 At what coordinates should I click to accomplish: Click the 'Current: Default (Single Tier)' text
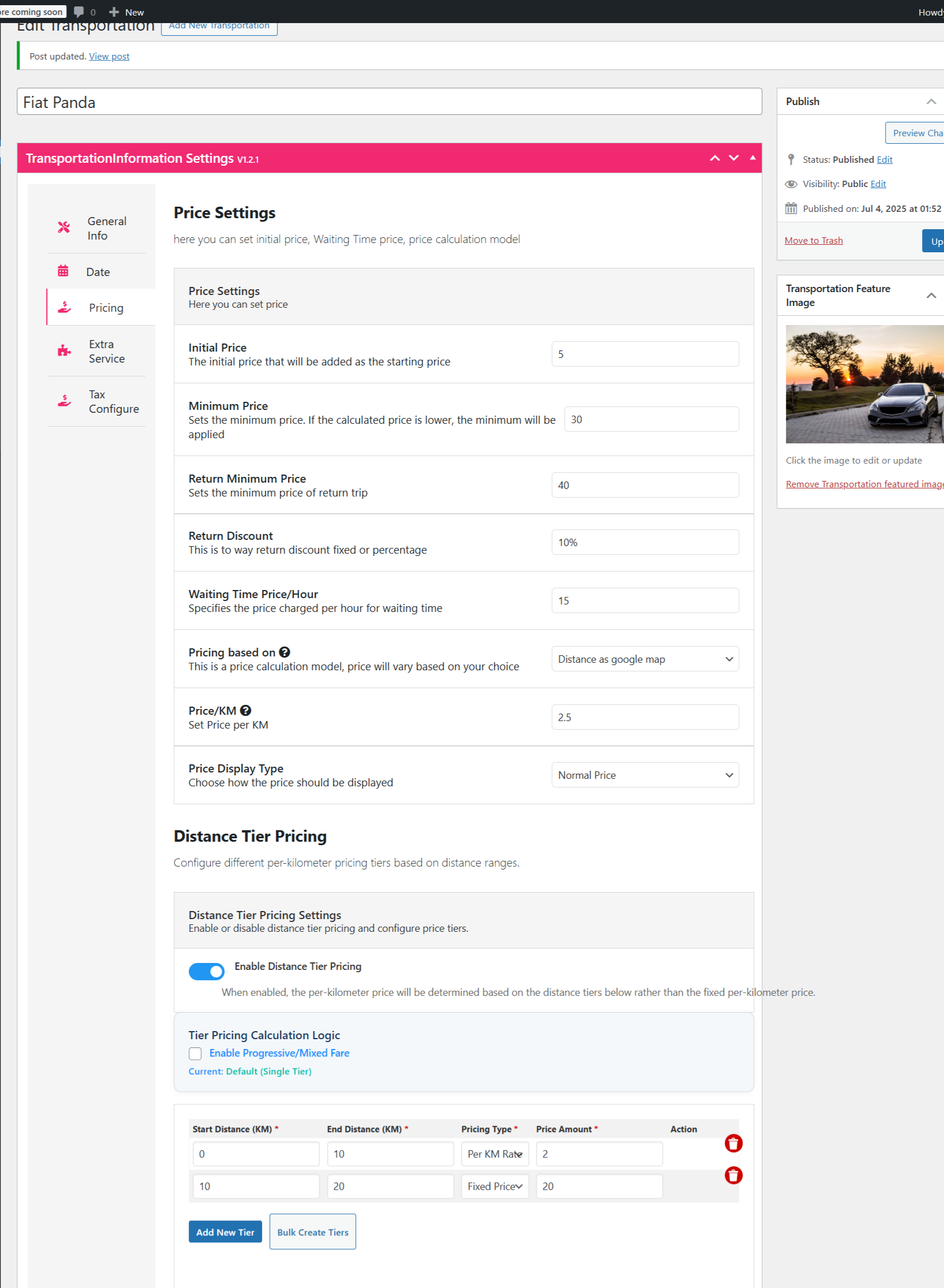coord(250,1072)
